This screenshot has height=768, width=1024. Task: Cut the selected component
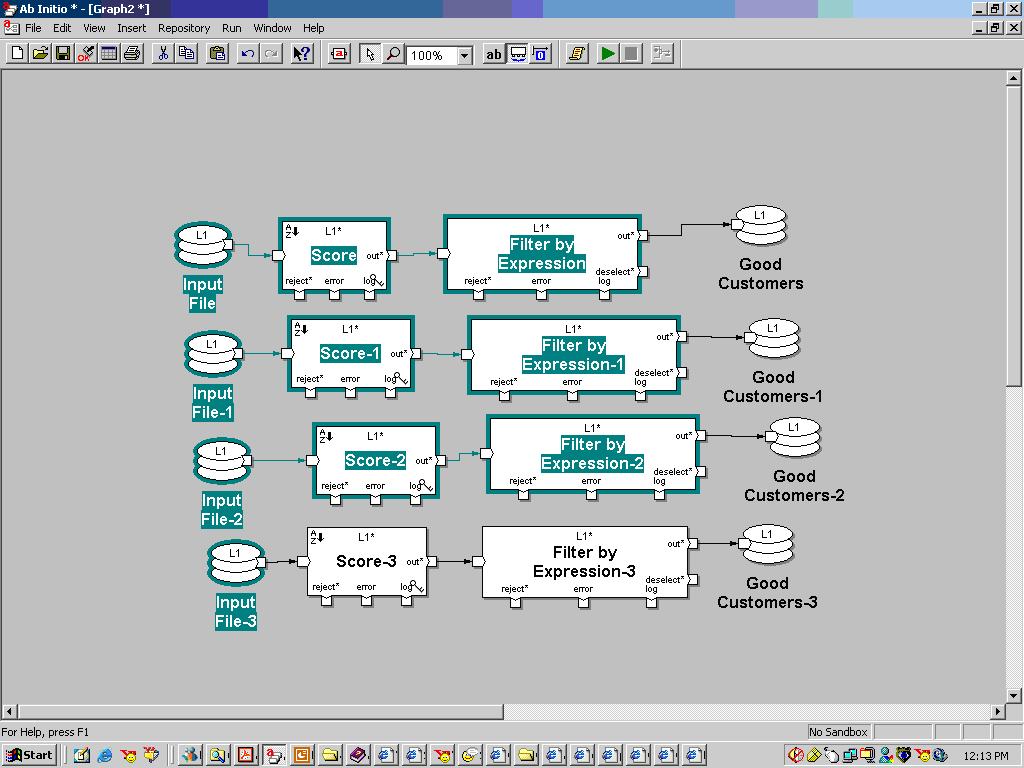click(164, 54)
